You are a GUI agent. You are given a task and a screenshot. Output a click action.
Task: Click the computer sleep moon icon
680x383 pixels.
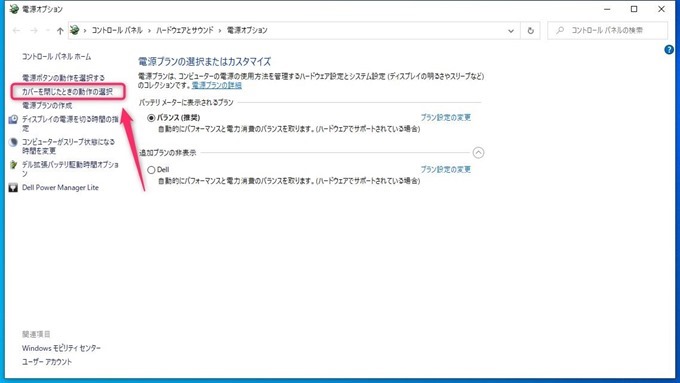coord(13,142)
